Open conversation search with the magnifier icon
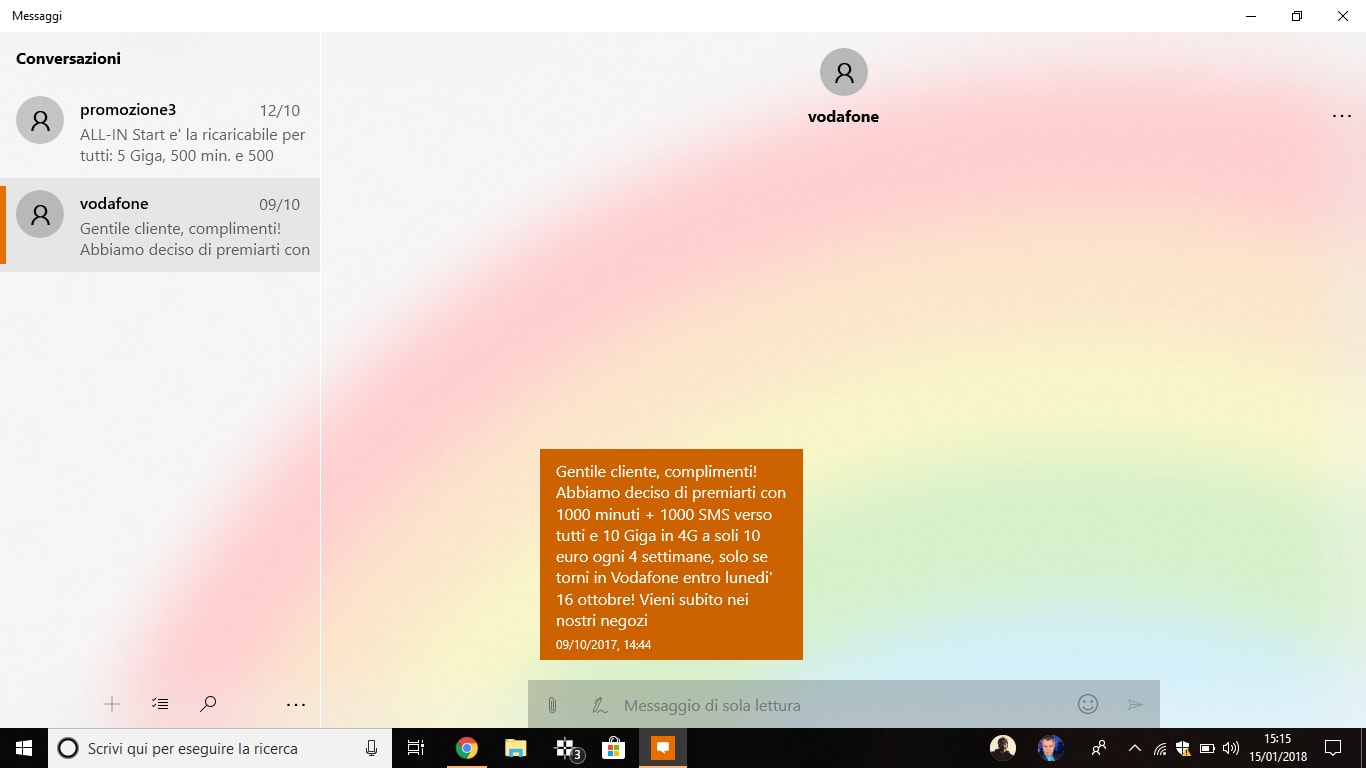 tap(208, 704)
